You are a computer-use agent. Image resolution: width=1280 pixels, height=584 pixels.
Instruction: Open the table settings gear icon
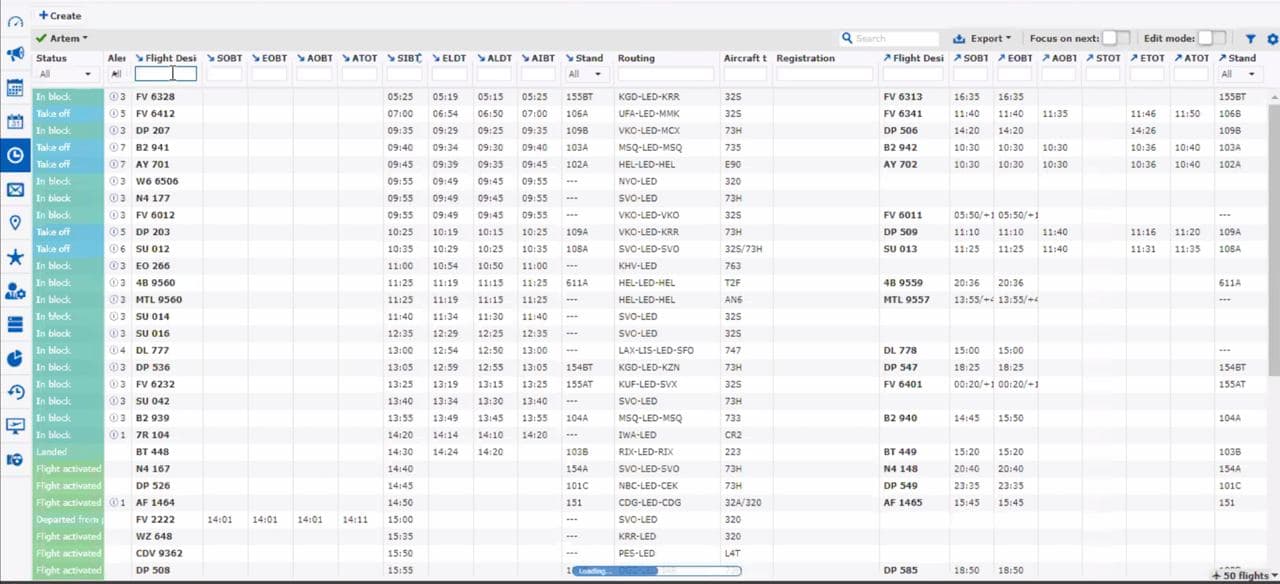tap(1272, 39)
